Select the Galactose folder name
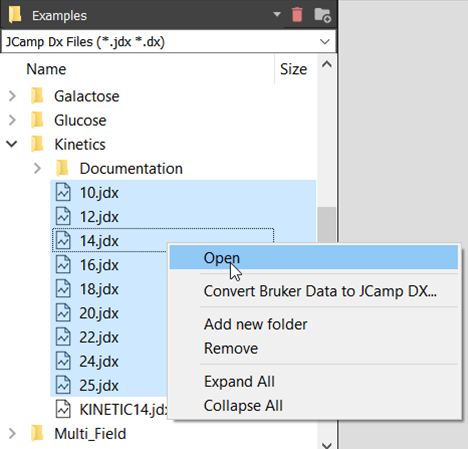 87,96
